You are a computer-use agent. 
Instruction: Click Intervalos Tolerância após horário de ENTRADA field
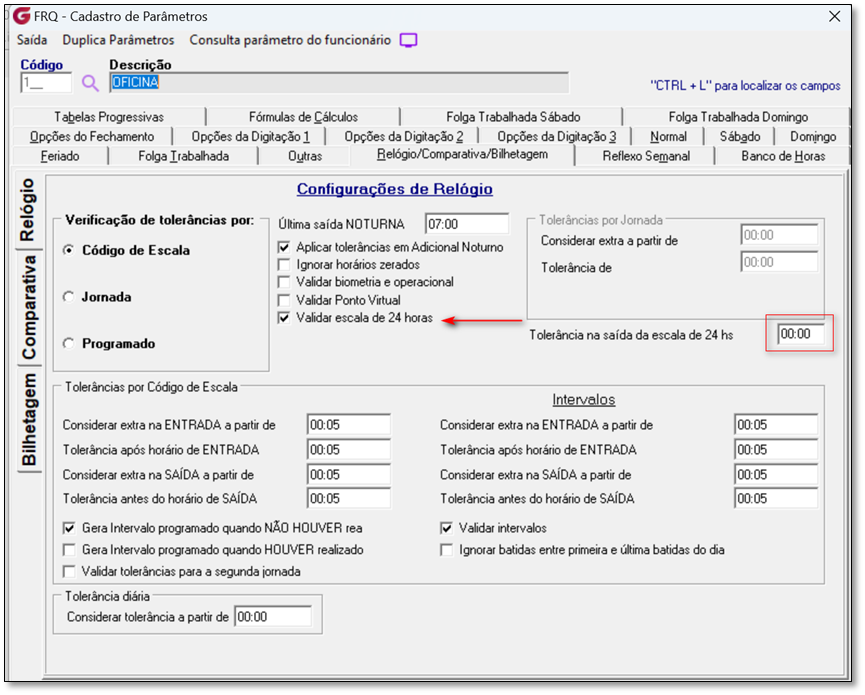(x=776, y=450)
